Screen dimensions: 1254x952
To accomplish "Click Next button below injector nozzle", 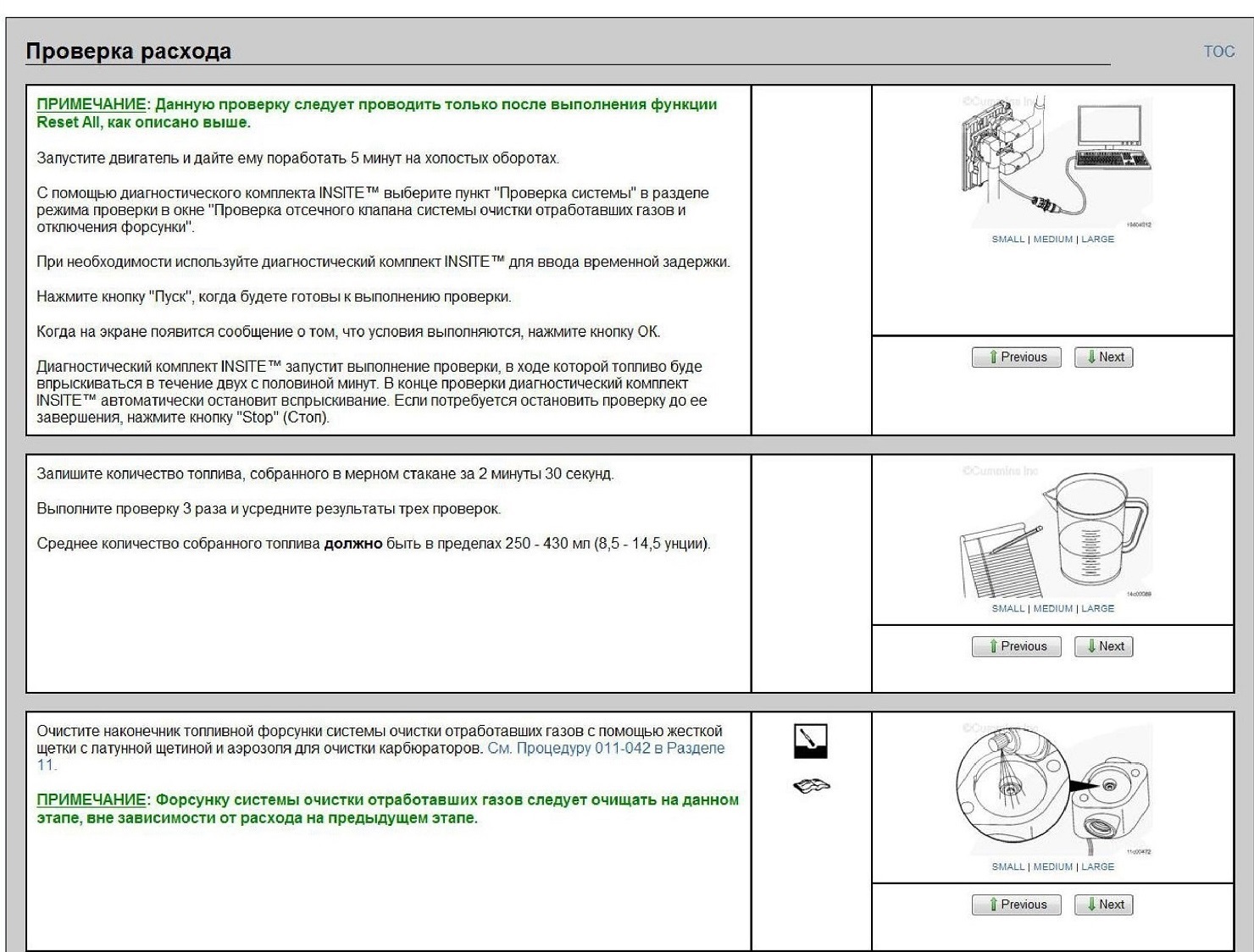I will tap(1104, 905).
